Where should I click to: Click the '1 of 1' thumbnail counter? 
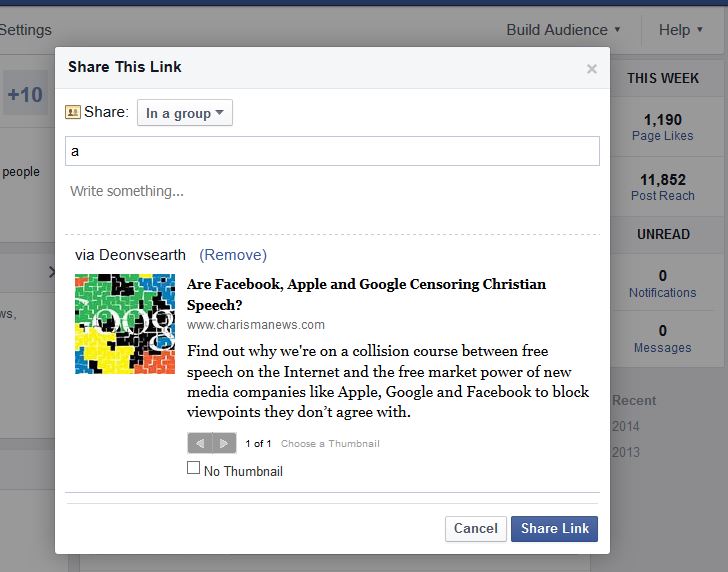tap(258, 443)
